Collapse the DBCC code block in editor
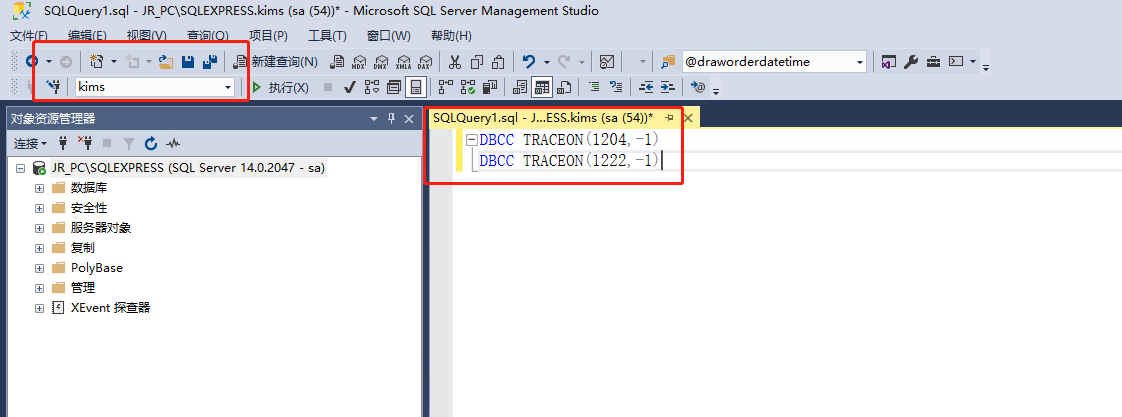Screen dimensions: 1122x417 pos(471,140)
